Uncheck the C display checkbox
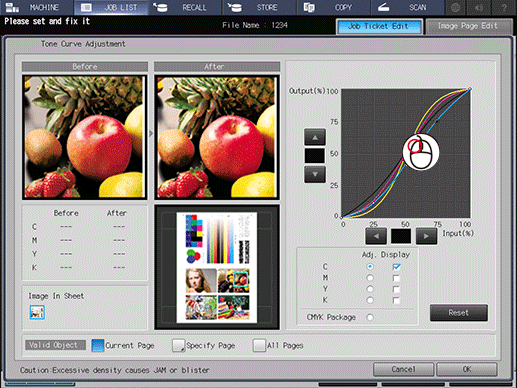 396,267
